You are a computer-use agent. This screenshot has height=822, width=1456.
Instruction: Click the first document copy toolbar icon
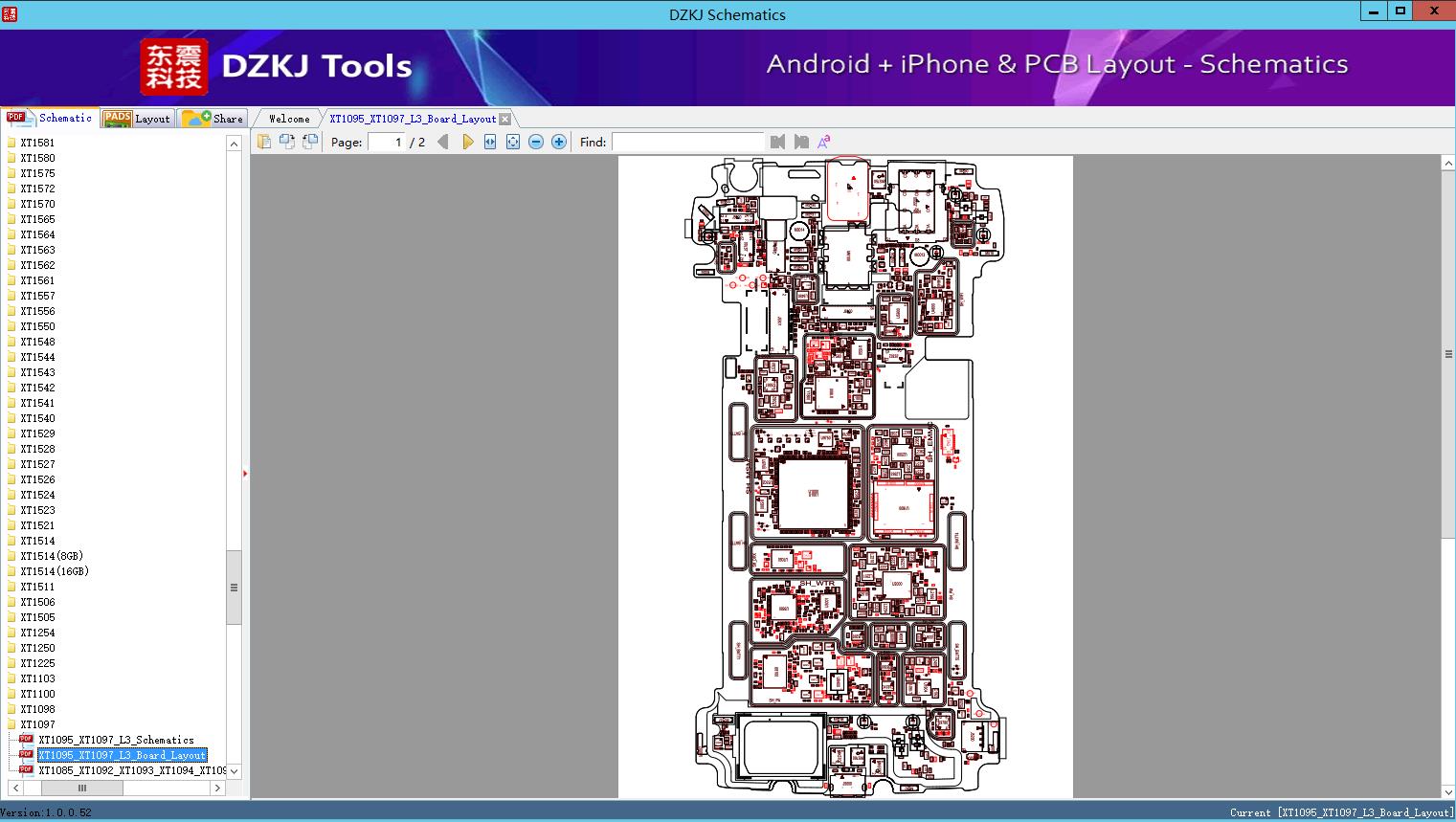tap(264, 142)
